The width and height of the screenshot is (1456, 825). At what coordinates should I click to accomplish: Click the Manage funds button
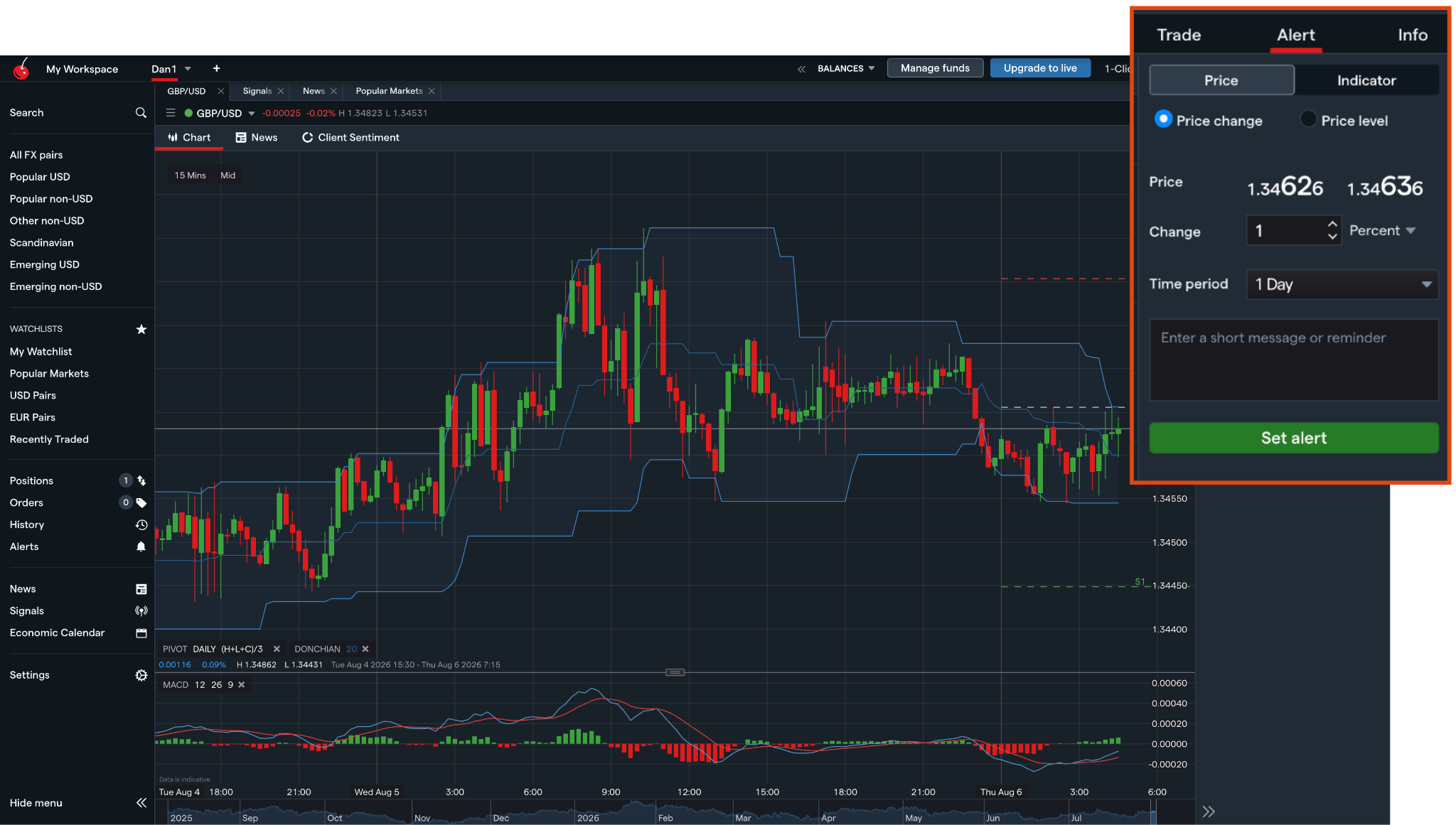tap(935, 68)
